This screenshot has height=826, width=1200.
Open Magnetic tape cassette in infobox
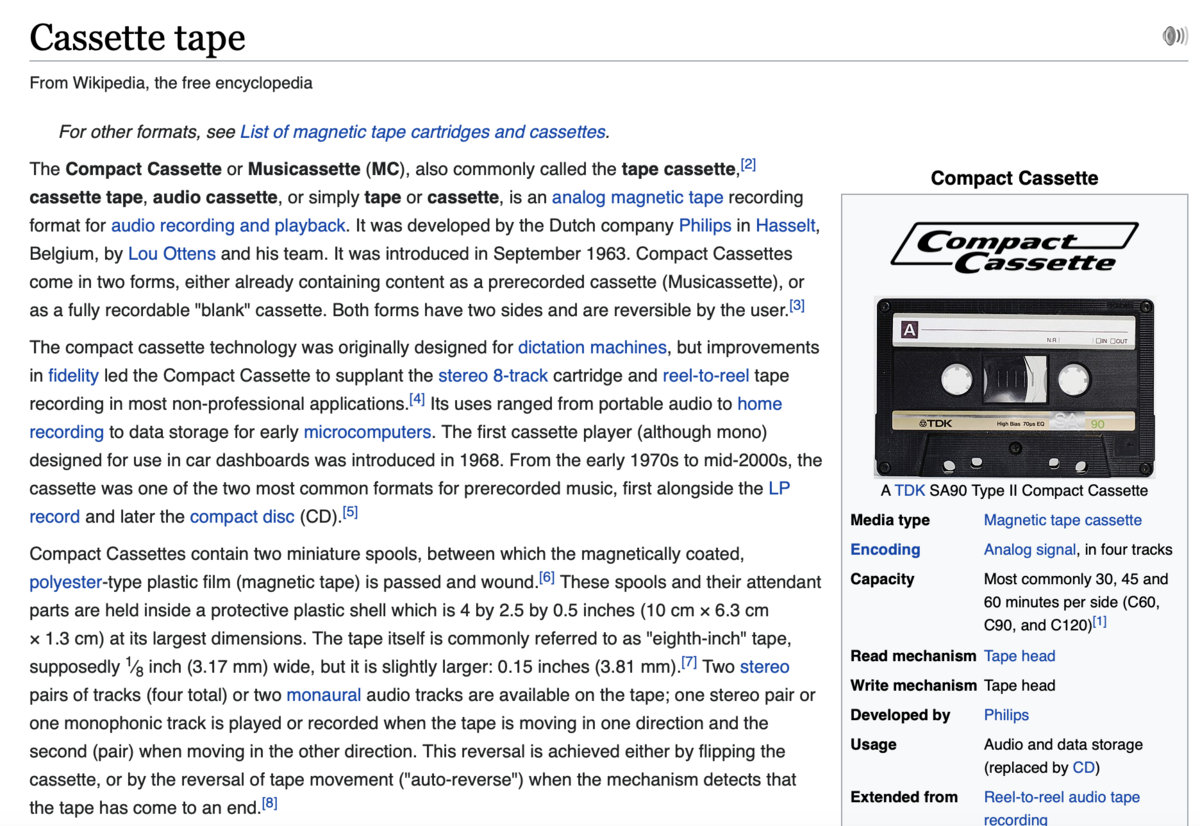(x=1062, y=520)
